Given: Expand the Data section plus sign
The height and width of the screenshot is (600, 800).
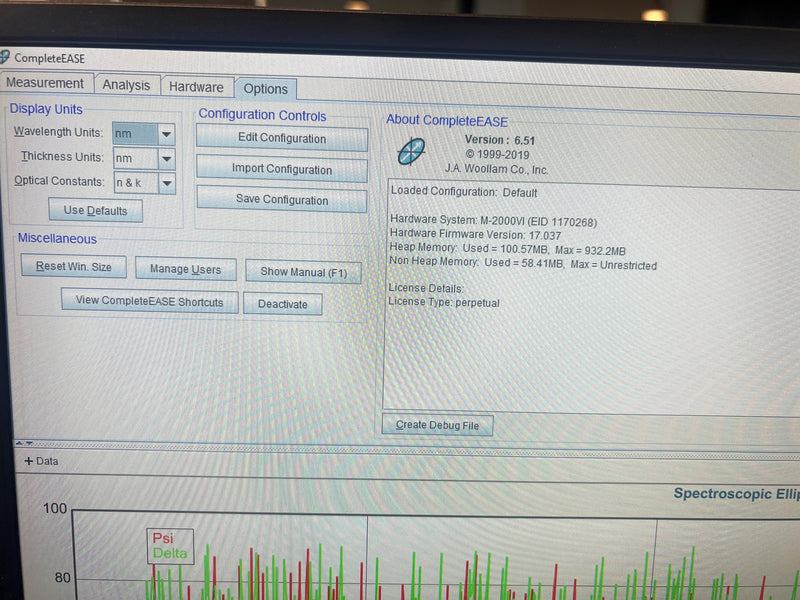Looking at the screenshot, I should pos(29,461).
